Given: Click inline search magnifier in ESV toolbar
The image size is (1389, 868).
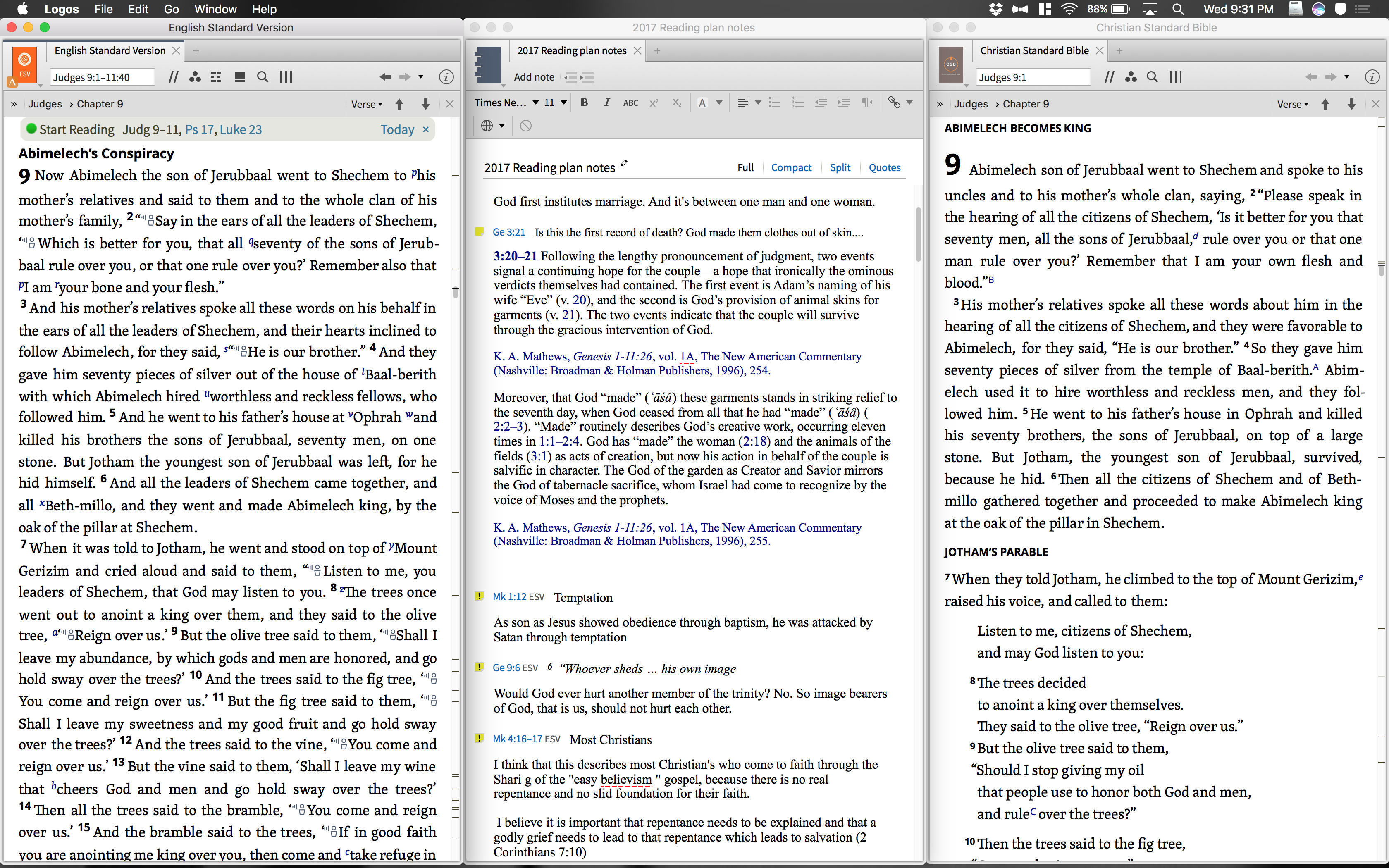Looking at the screenshot, I should 263,77.
